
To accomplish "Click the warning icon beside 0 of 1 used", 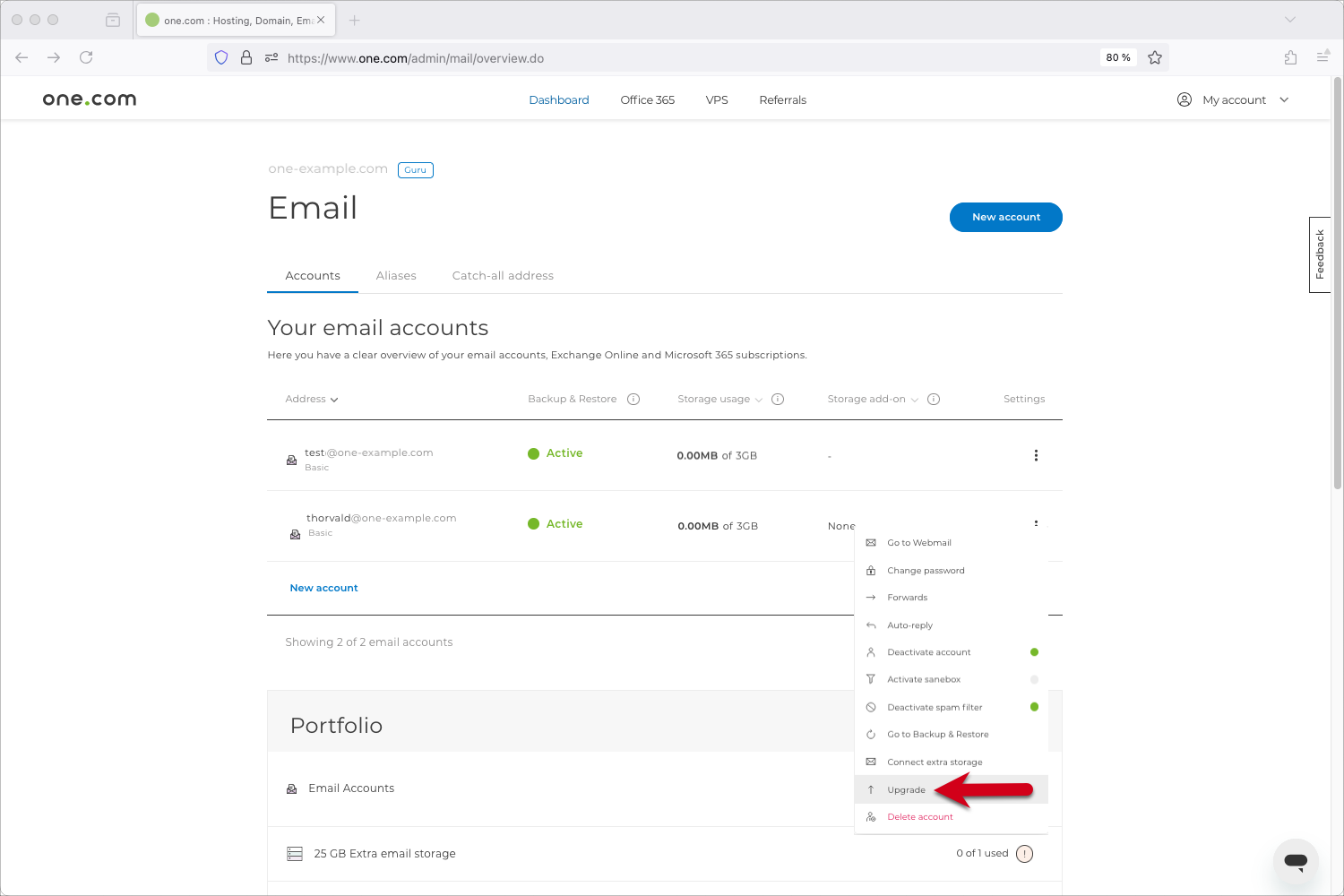I will point(1025,854).
